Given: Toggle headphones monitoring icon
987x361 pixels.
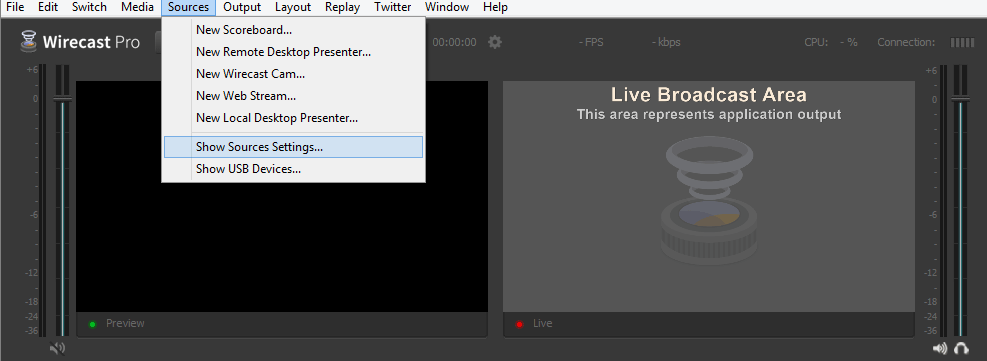Looking at the screenshot, I should pos(961,348).
